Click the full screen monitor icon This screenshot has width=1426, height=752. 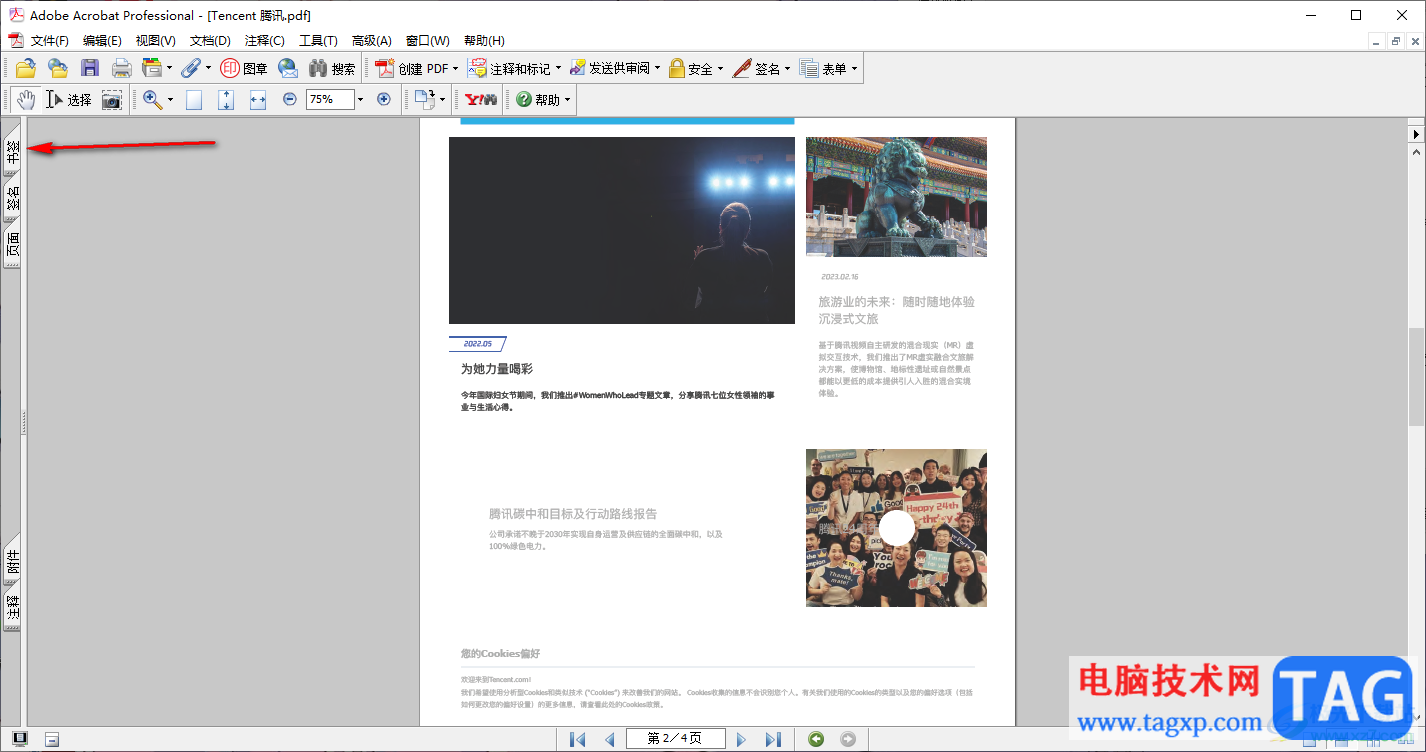tap(20, 739)
